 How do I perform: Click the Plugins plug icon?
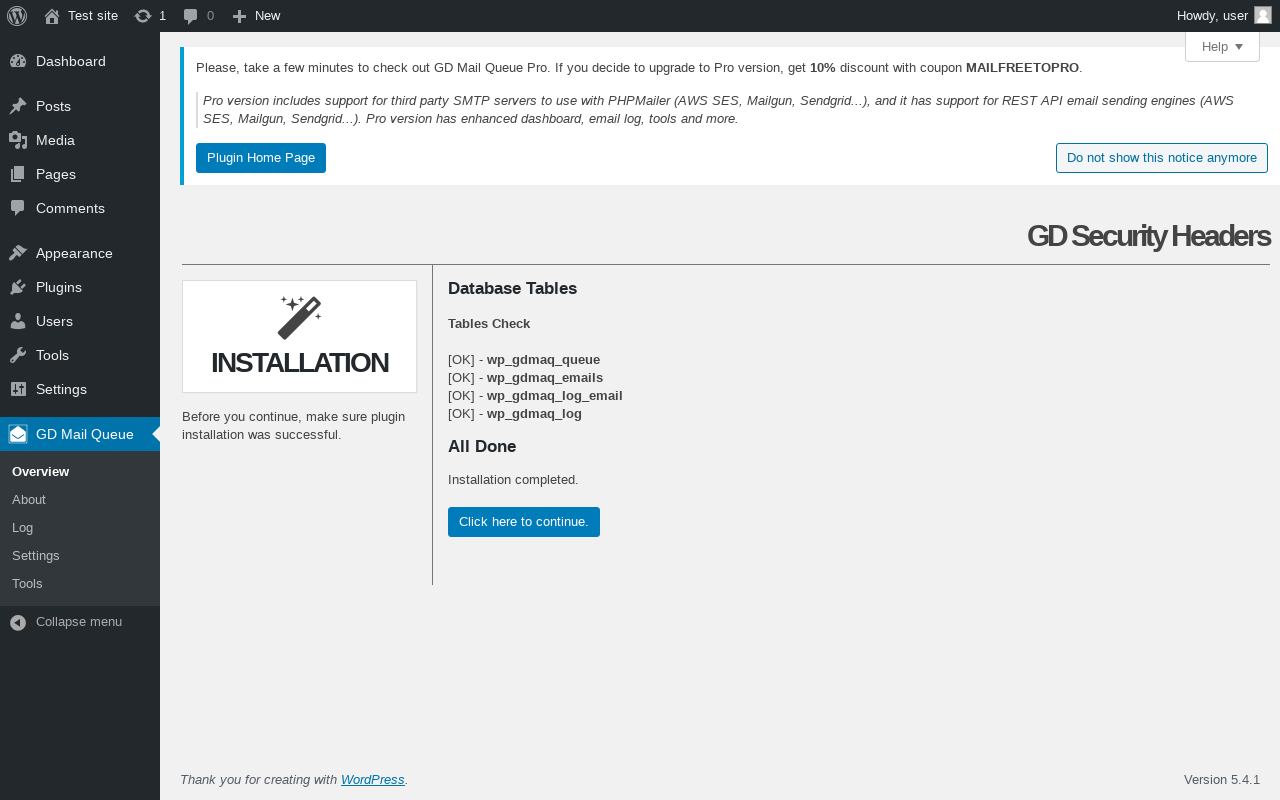(18, 287)
